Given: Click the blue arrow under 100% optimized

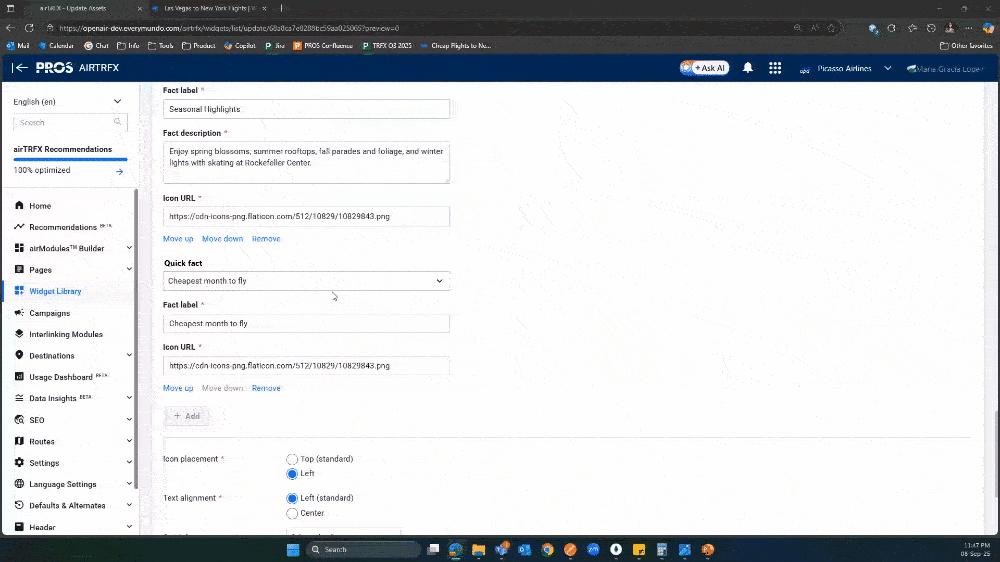Looking at the screenshot, I should click(119, 171).
